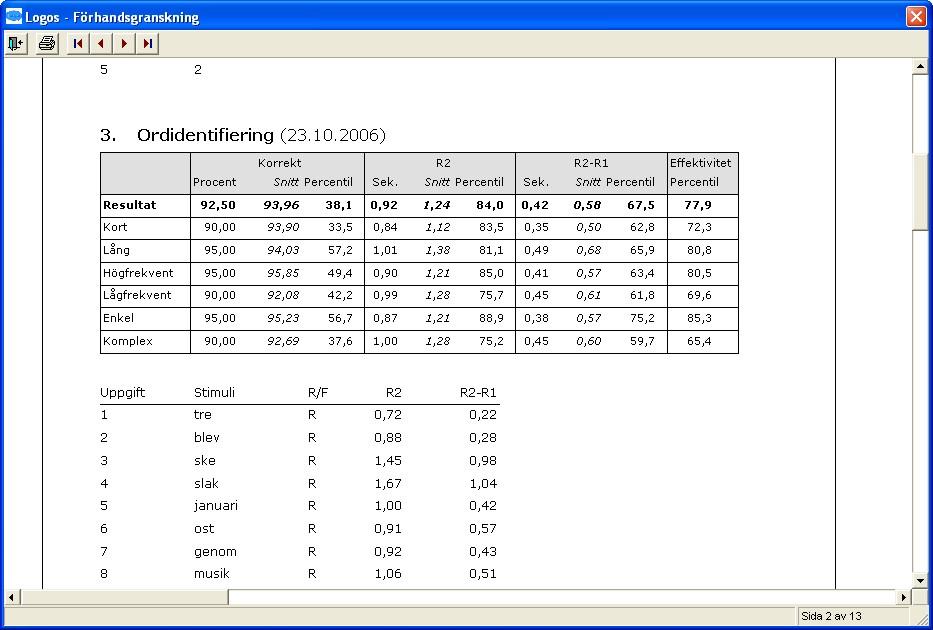The width and height of the screenshot is (933, 630).
Task: Click R2-R1 value '0,51' for musik
Action: [x=483, y=574]
